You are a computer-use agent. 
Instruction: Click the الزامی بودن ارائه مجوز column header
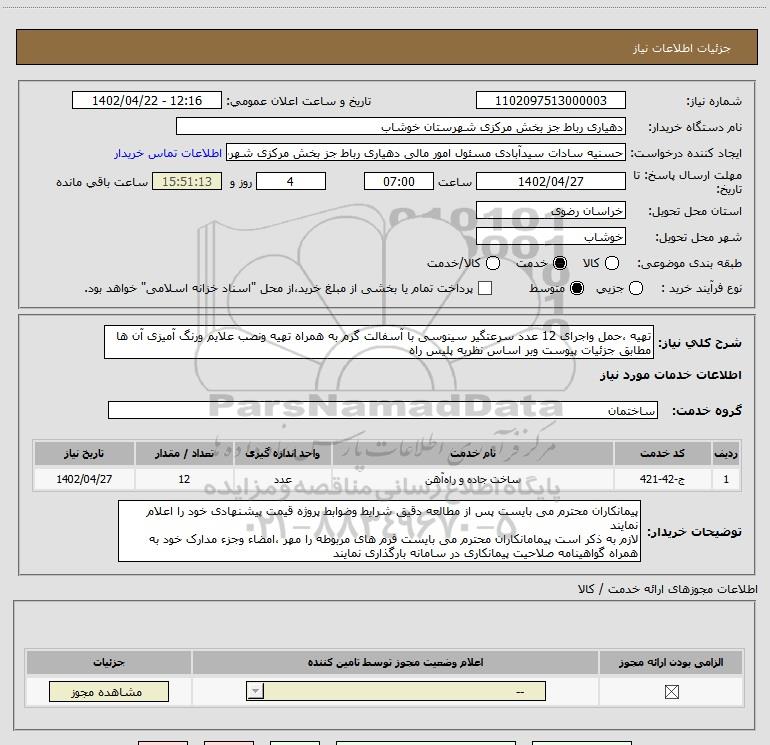click(x=671, y=662)
